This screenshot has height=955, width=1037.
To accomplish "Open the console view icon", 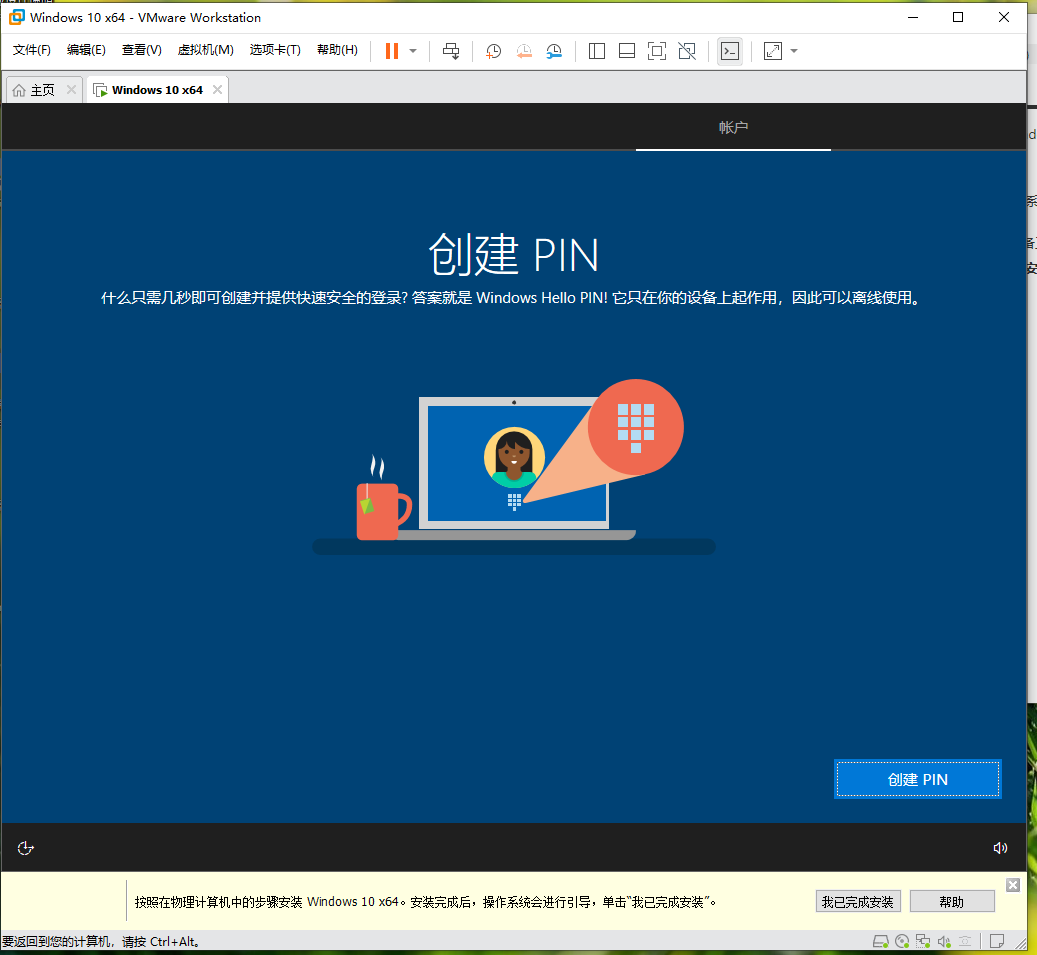I will [730, 51].
